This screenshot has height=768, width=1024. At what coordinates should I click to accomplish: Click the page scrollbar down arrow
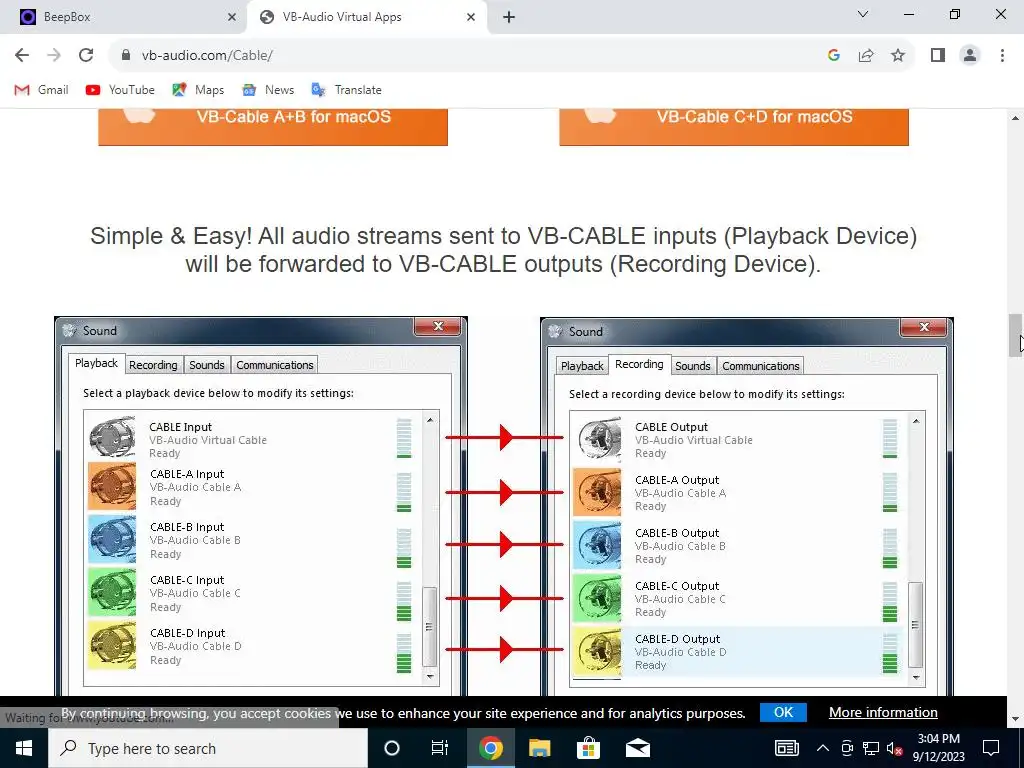(x=1015, y=719)
